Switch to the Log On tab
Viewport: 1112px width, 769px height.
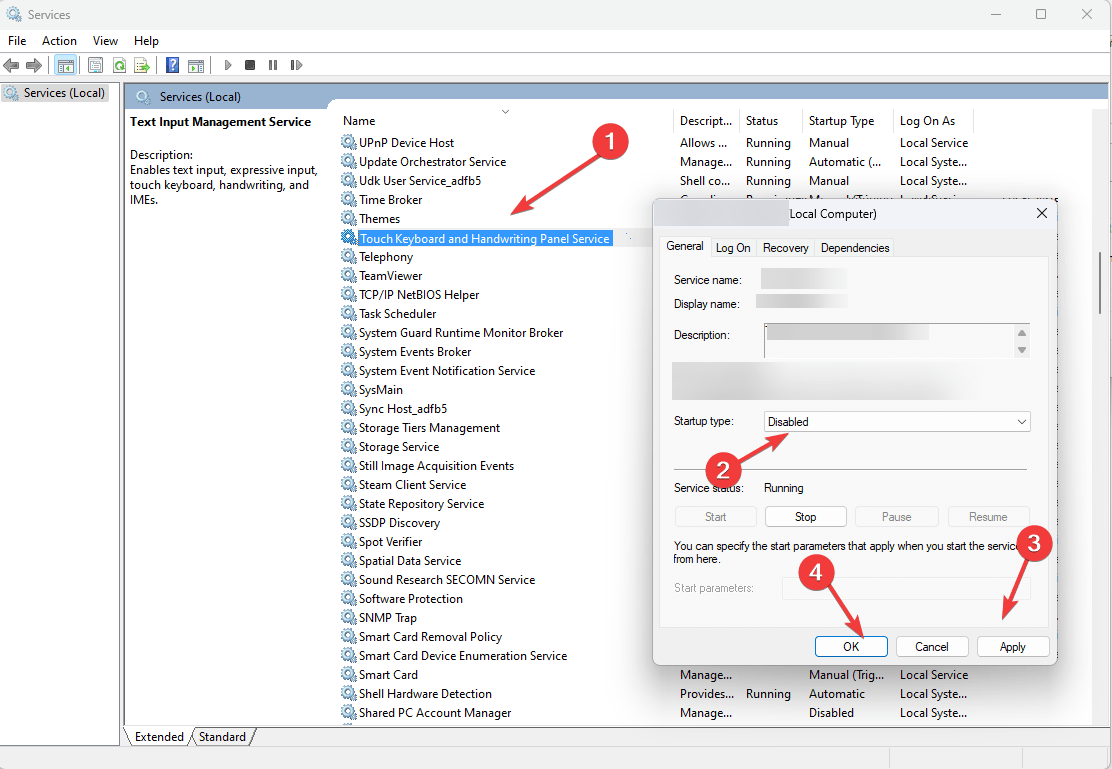coord(733,247)
